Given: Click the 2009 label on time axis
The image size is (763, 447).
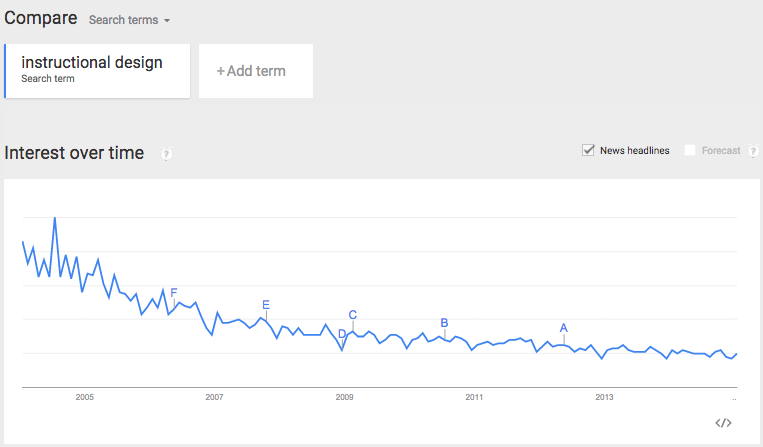Looking at the screenshot, I should click(x=344, y=397).
